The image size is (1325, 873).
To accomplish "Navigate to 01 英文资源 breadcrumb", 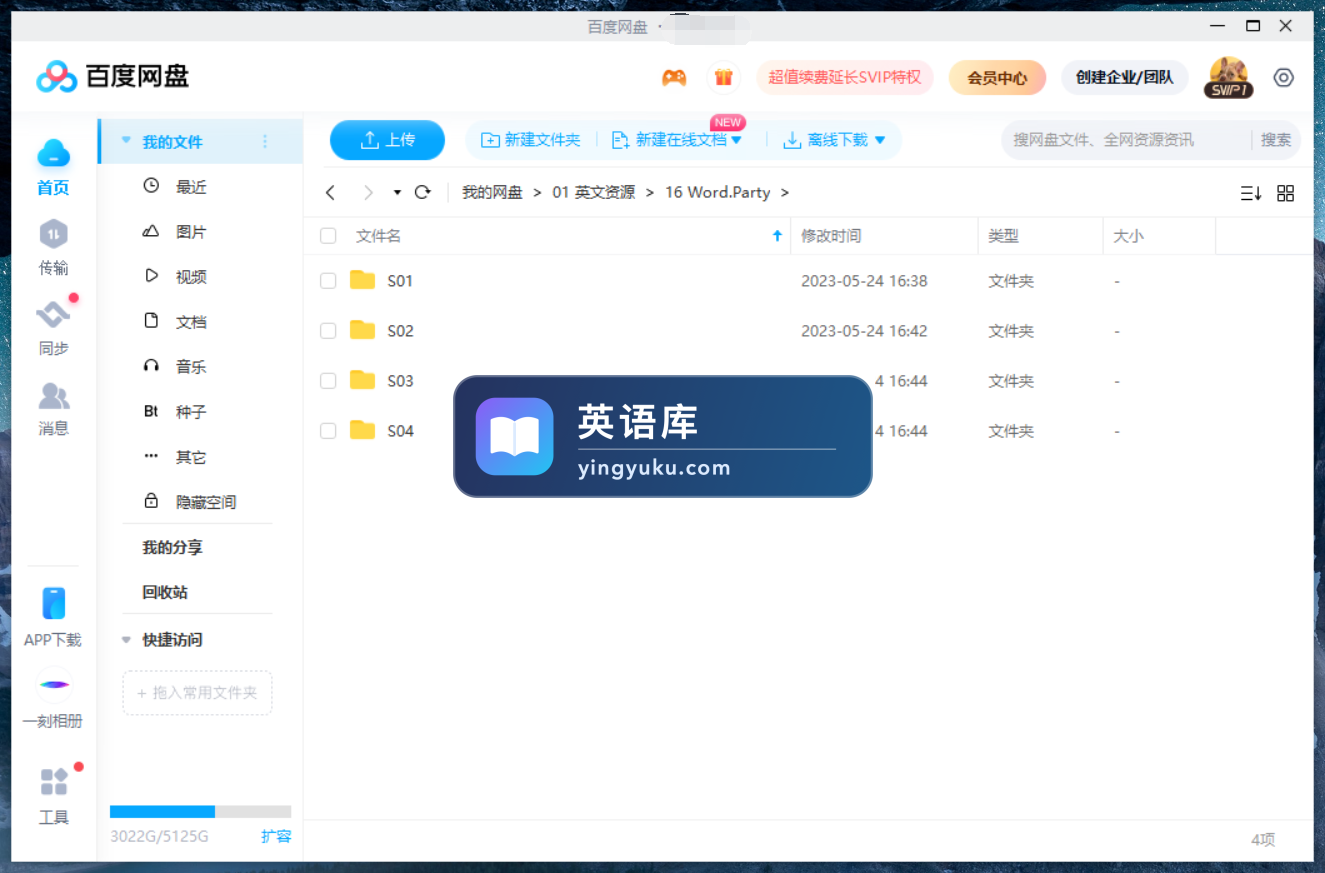I will 593,192.
